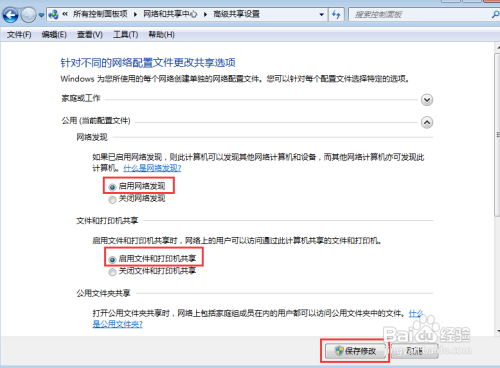
Task: Open the 文件(F) menu
Action: [19, 34]
